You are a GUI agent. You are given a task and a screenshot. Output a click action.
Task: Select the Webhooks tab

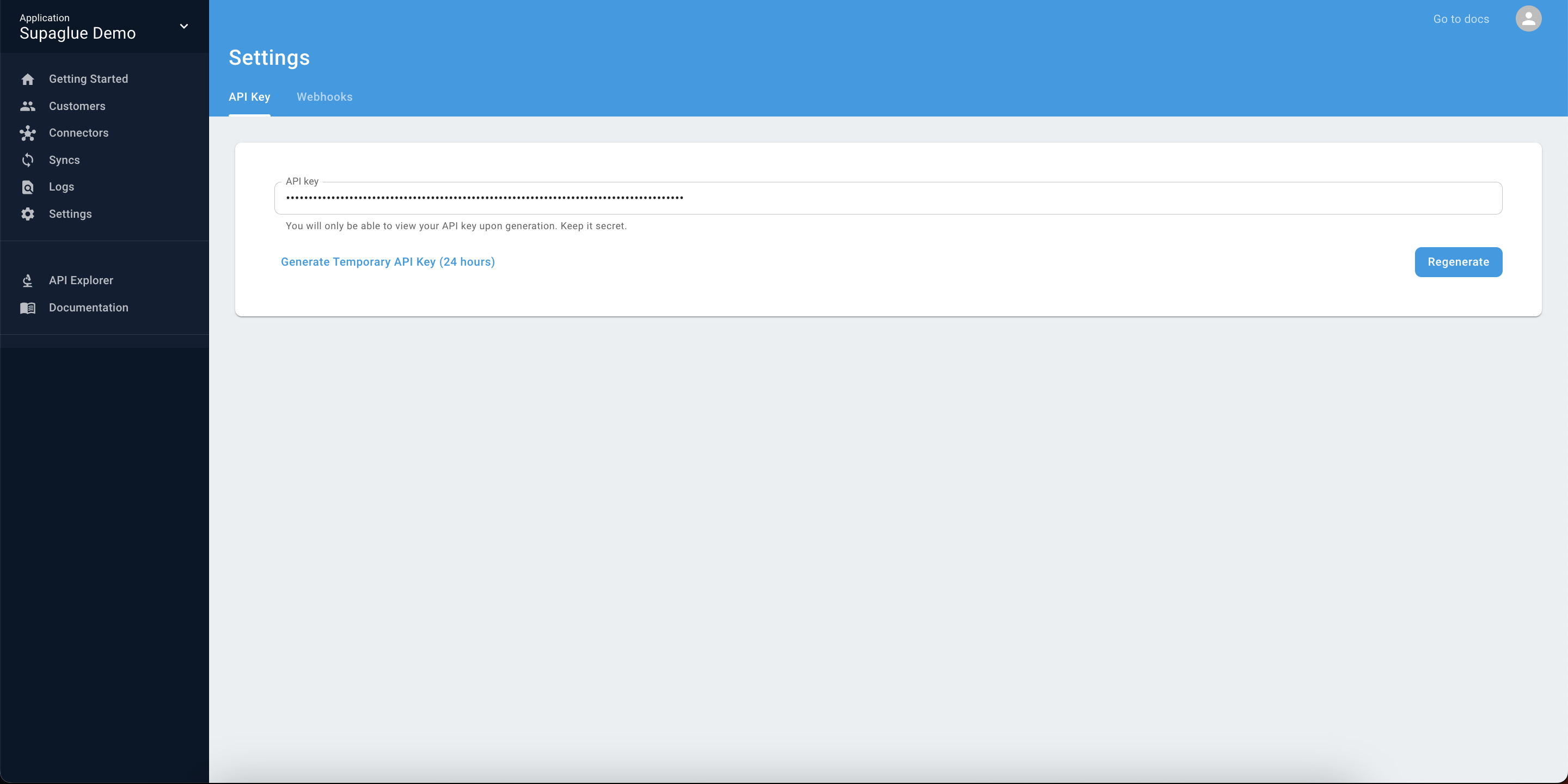tap(324, 97)
